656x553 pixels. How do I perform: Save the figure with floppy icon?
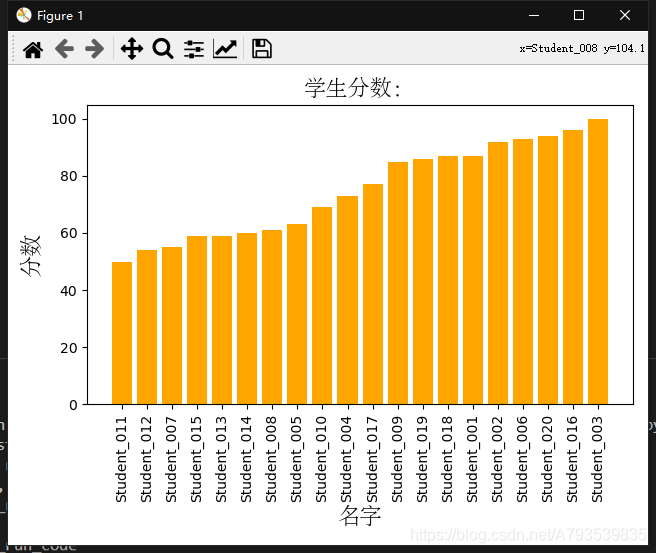point(262,49)
